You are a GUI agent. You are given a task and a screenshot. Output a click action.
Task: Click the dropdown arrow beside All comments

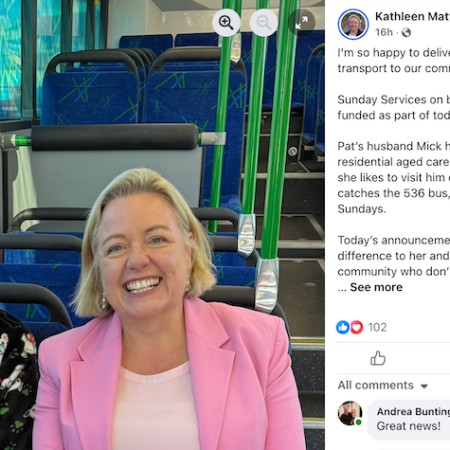[424, 386]
